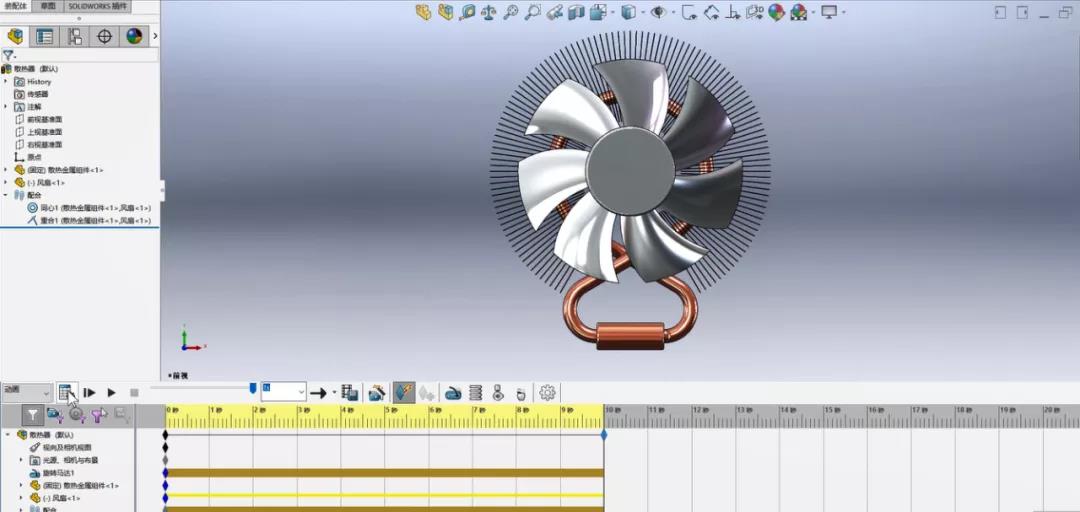Toggle Hide/Show Items eye icon
1080x512 pixels.
658,13
